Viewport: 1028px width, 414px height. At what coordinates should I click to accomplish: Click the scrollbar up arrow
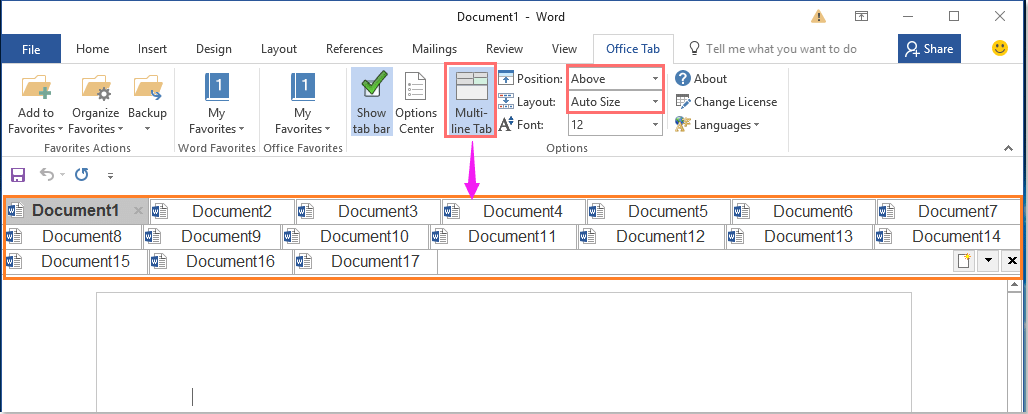[1015, 285]
